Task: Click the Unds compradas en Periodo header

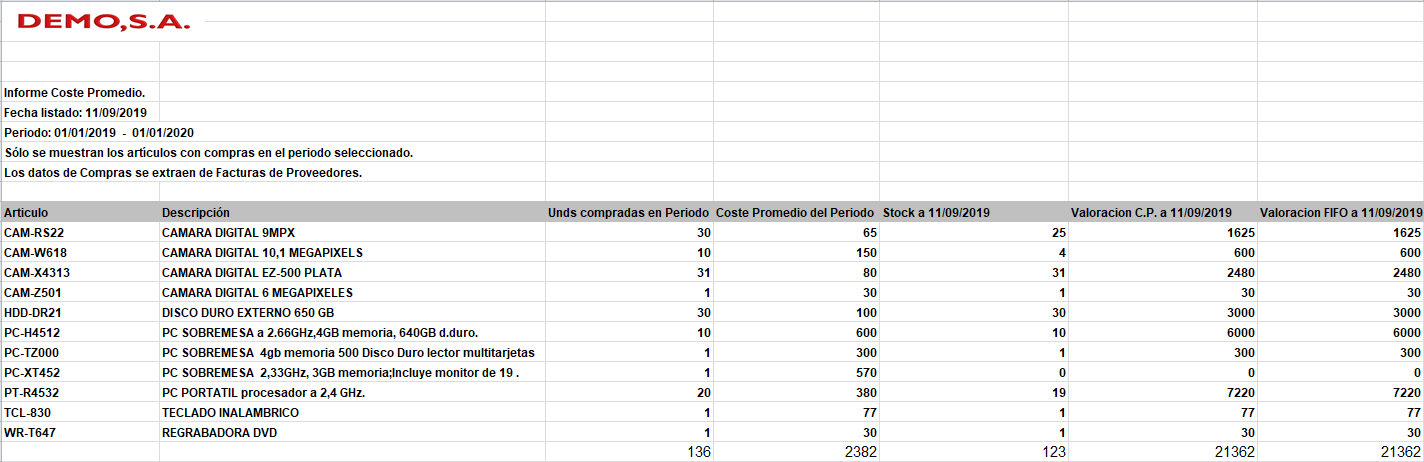Action: [x=629, y=212]
